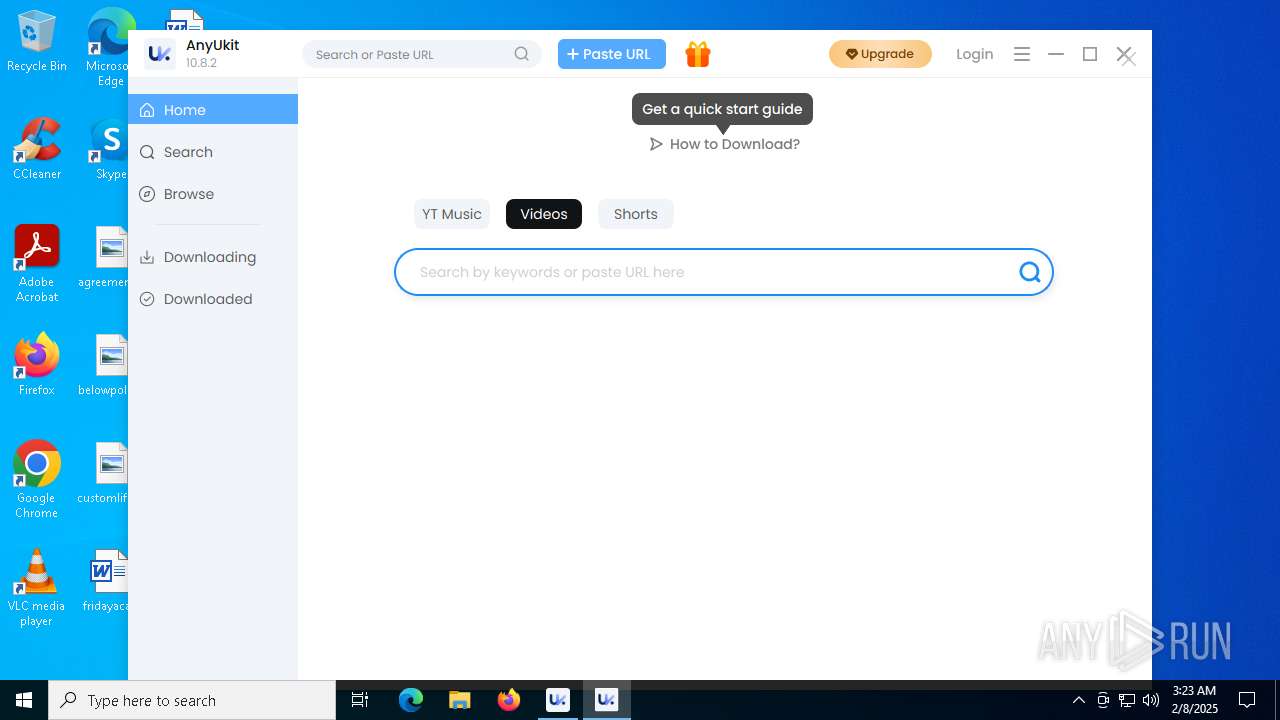Open Task View on the taskbar
This screenshot has width=1280, height=720.
tap(360, 700)
